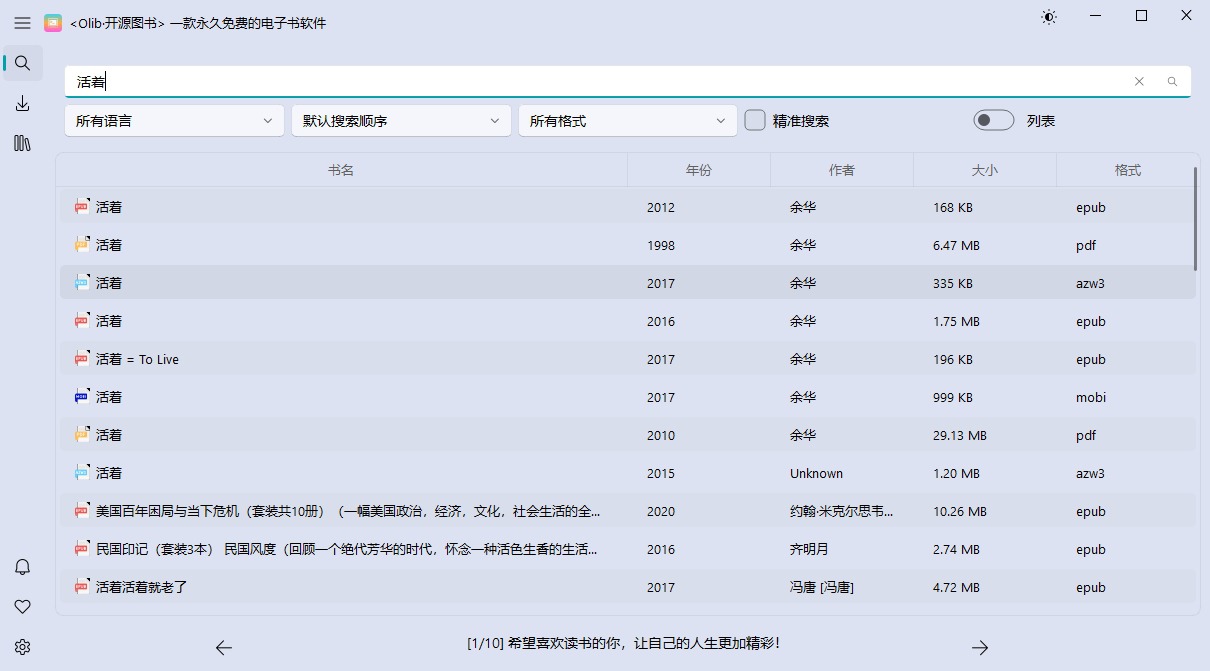Open the 所有语言 language dropdown
The height and width of the screenshot is (671, 1210).
(x=174, y=119)
